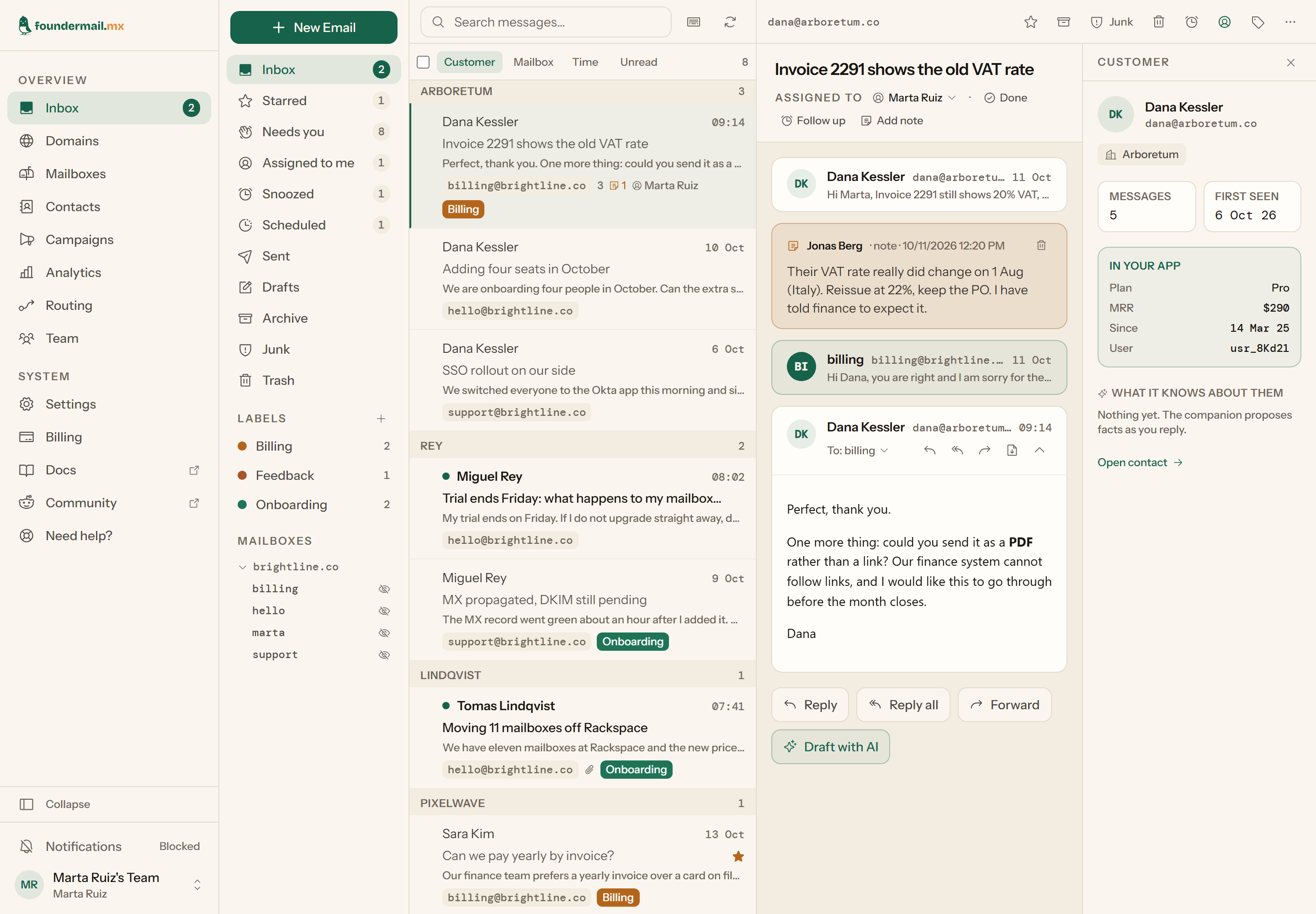Click the reply-all icon in Dana's message header
Image resolution: width=1316 pixels, height=914 pixels.
click(x=957, y=450)
